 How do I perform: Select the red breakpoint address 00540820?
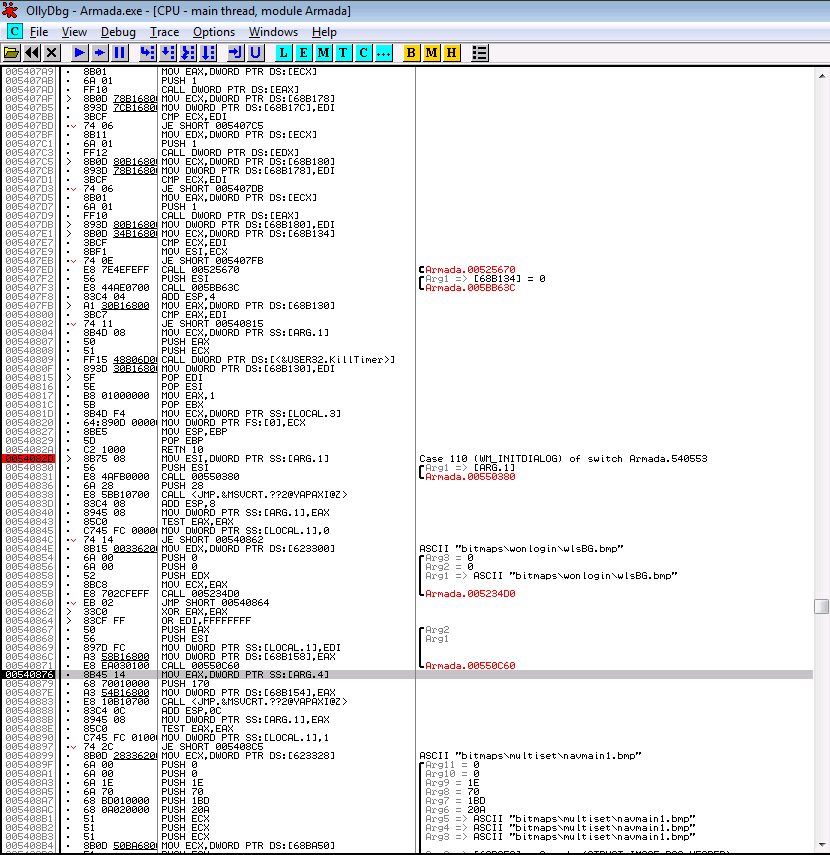29,459
